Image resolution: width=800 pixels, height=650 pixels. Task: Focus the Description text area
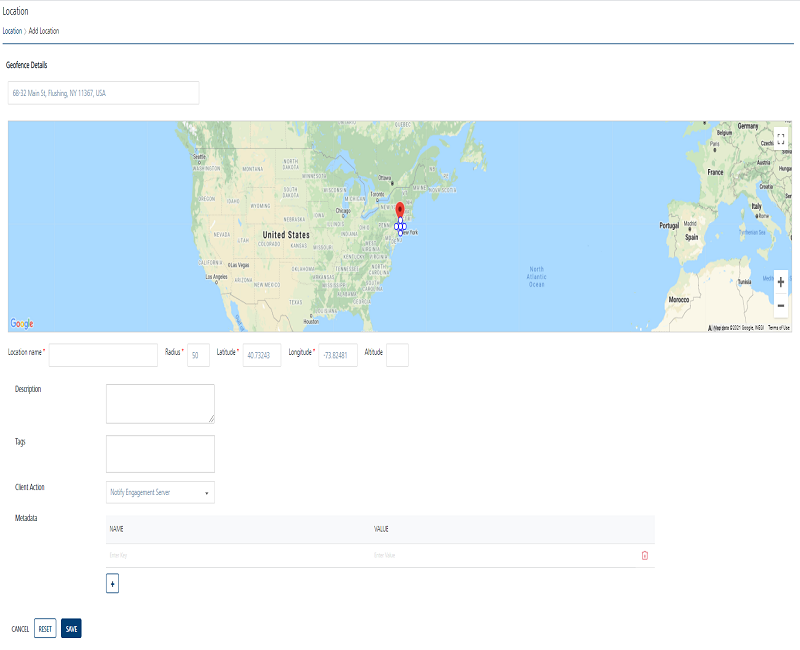(160, 404)
